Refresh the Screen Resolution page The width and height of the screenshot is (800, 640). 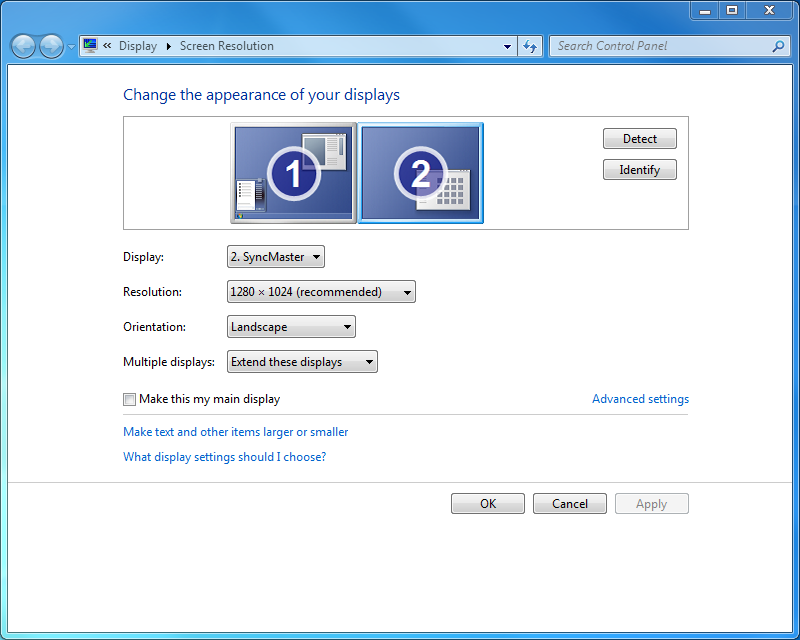[530, 46]
